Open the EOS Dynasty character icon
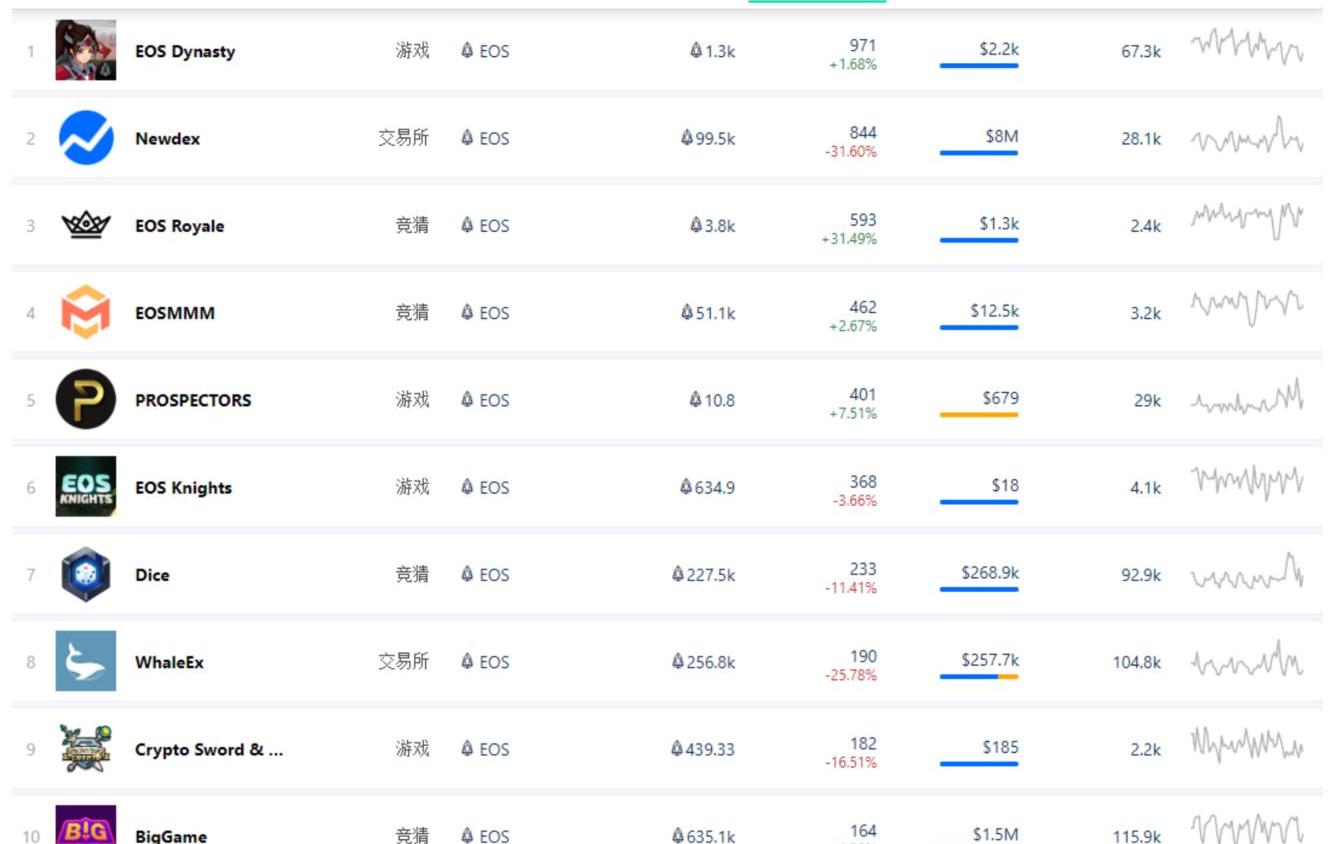 [x=86, y=50]
